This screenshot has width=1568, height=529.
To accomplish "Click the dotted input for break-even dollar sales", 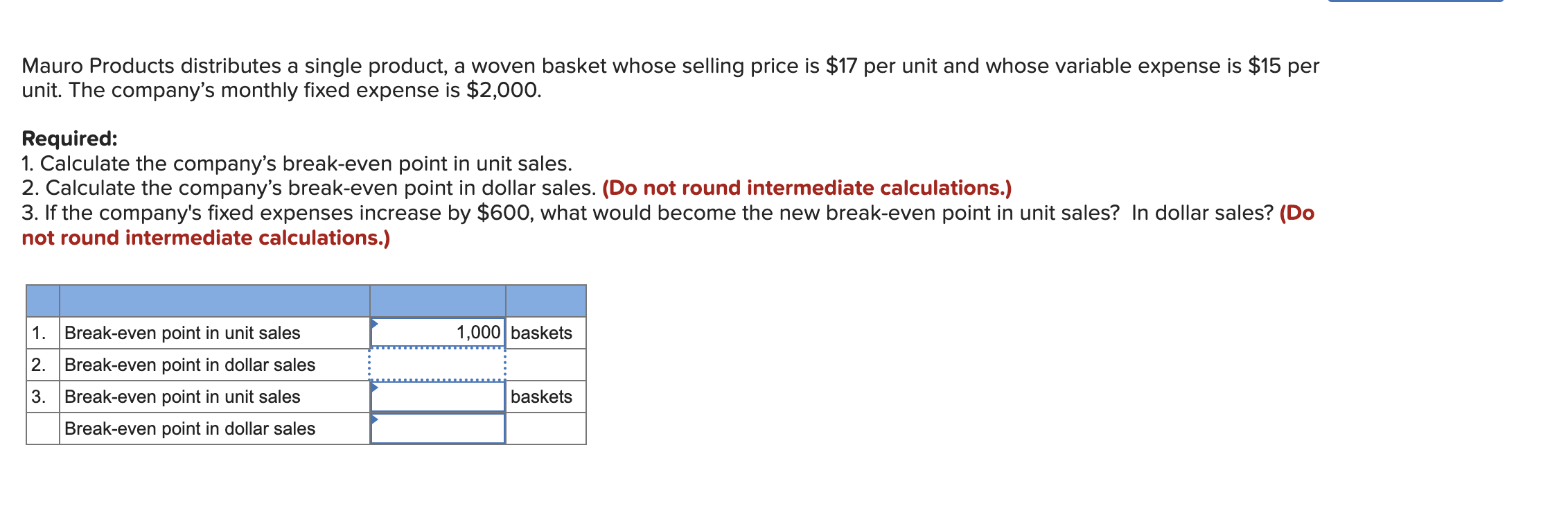I will tap(438, 364).
